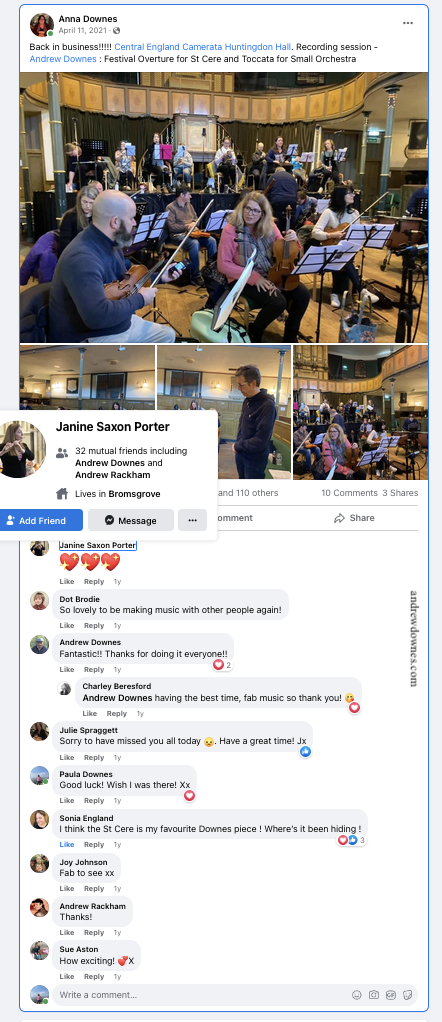442x1022 pixels.
Task: Share the post
Action: click(x=354, y=518)
